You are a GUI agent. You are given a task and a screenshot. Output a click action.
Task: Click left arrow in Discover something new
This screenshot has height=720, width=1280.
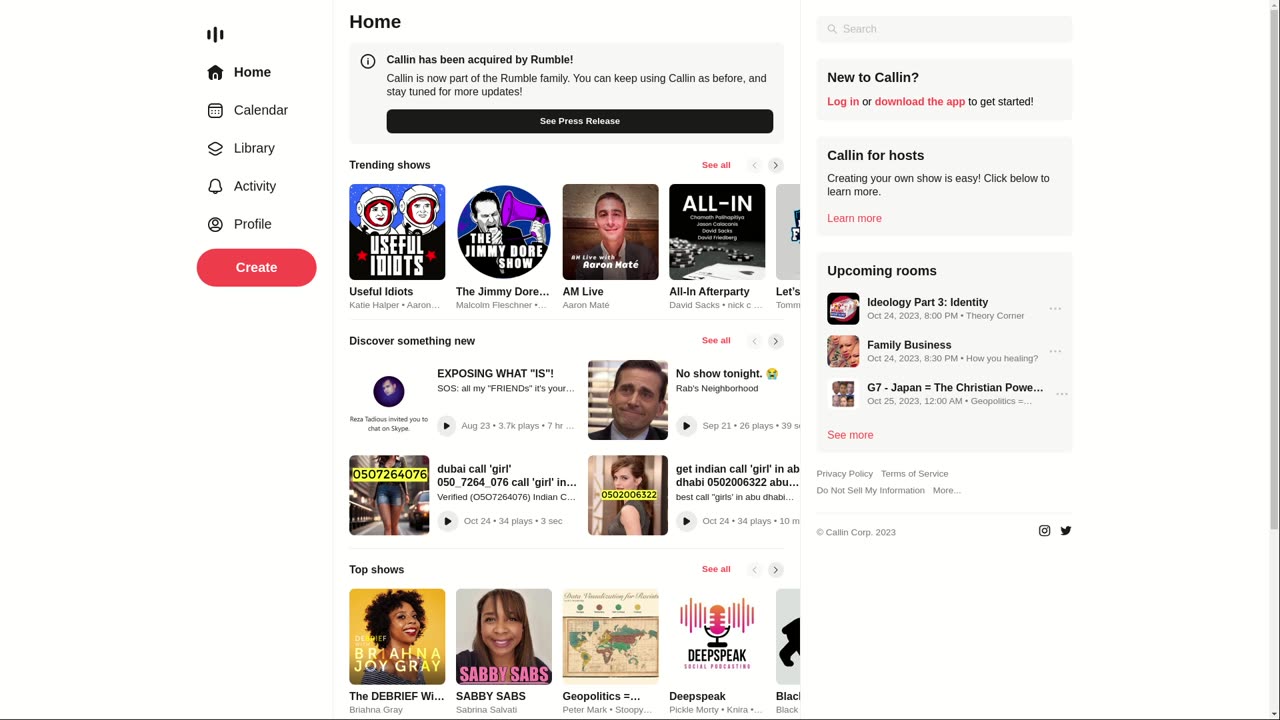[x=755, y=341]
